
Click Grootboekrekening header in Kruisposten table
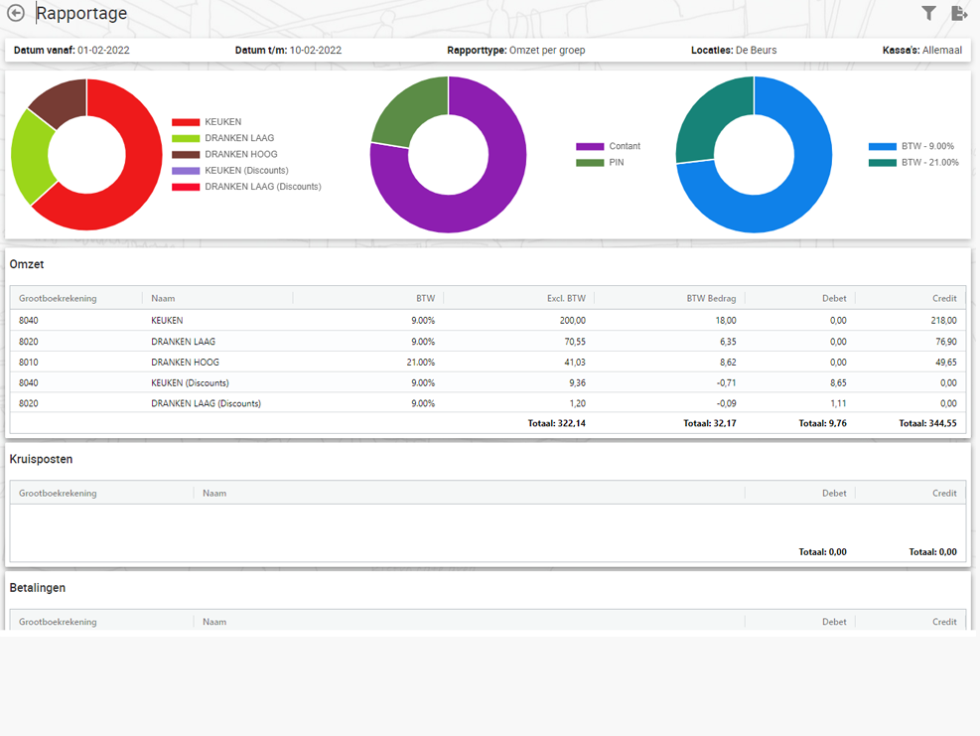point(58,493)
